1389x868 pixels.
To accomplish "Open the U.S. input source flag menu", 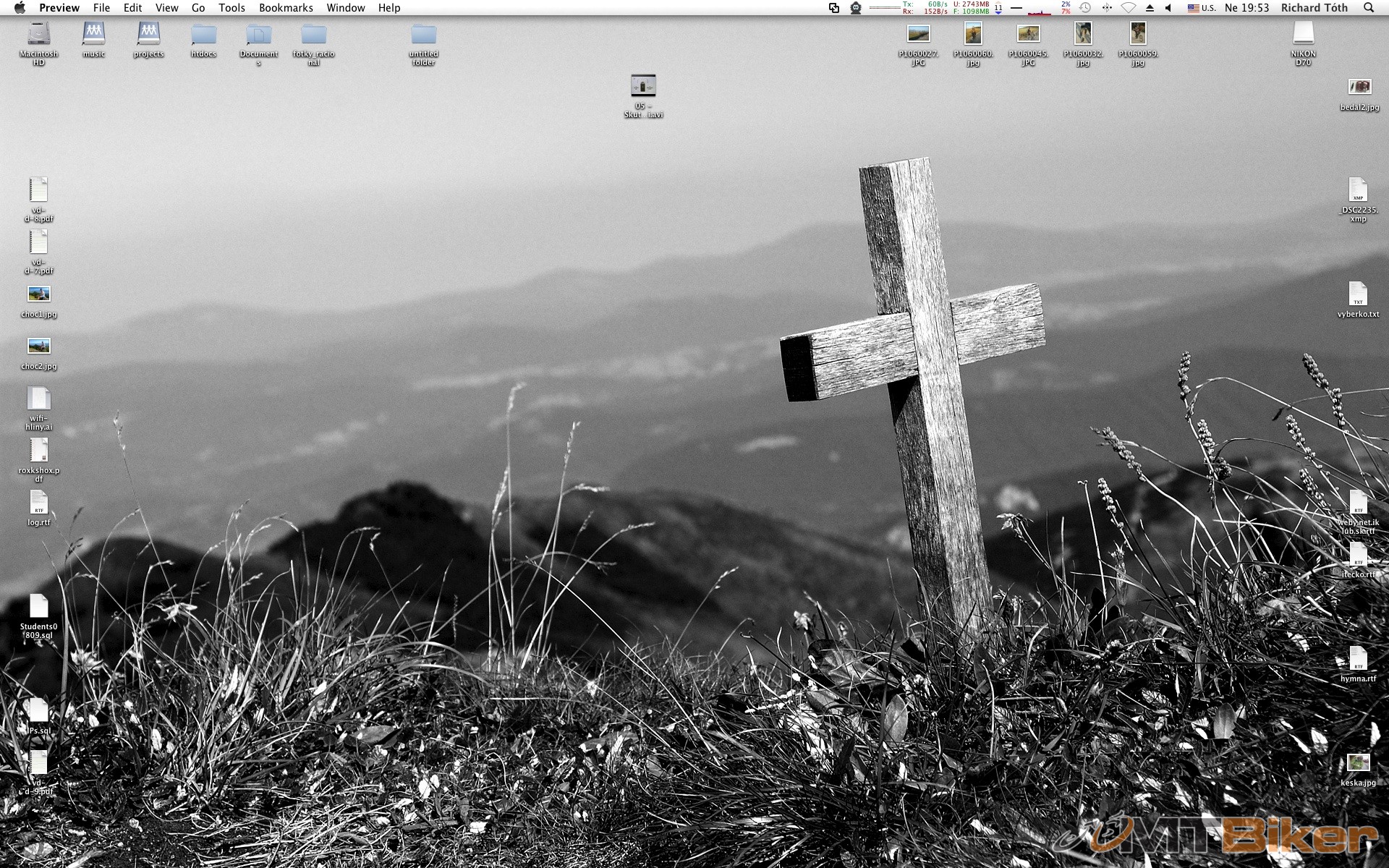I will click(1201, 8).
